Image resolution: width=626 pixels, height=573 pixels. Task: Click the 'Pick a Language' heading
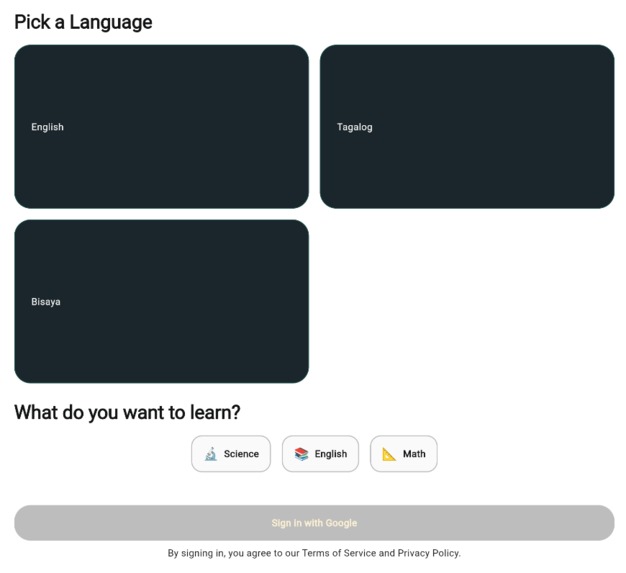[x=83, y=22]
